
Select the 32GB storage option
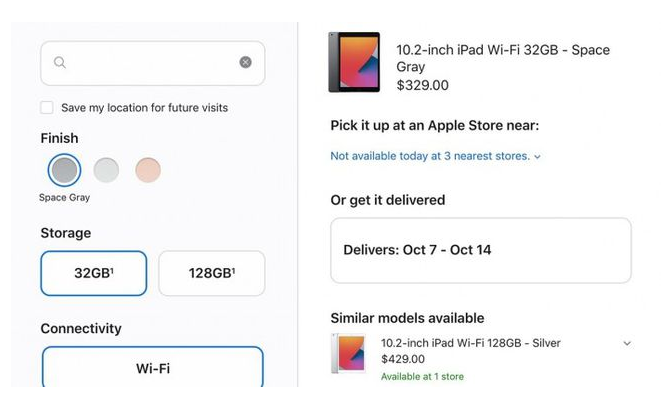click(x=93, y=273)
